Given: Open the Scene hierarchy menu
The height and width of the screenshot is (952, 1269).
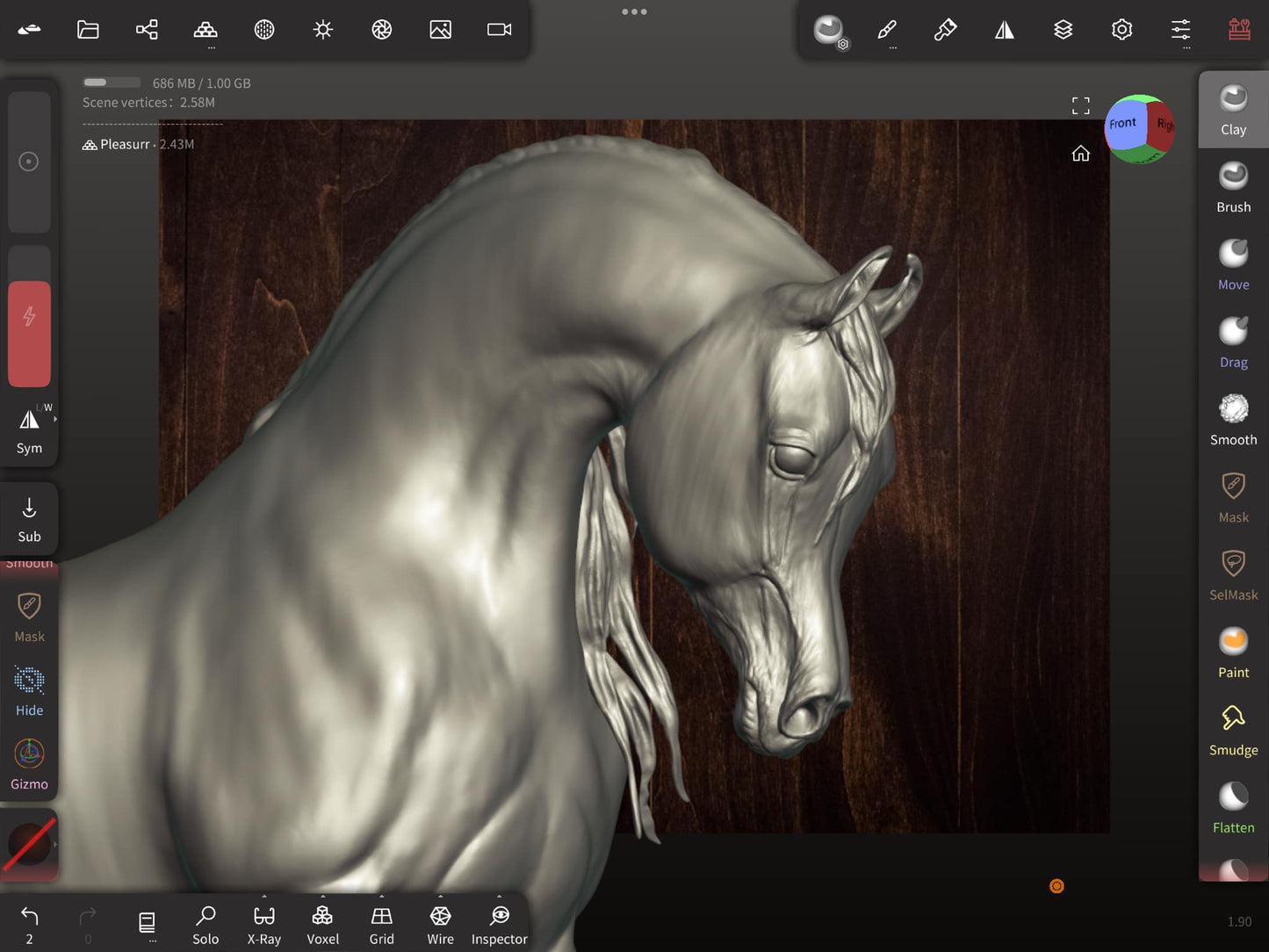Looking at the screenshot, I should [x=147, y=30].
